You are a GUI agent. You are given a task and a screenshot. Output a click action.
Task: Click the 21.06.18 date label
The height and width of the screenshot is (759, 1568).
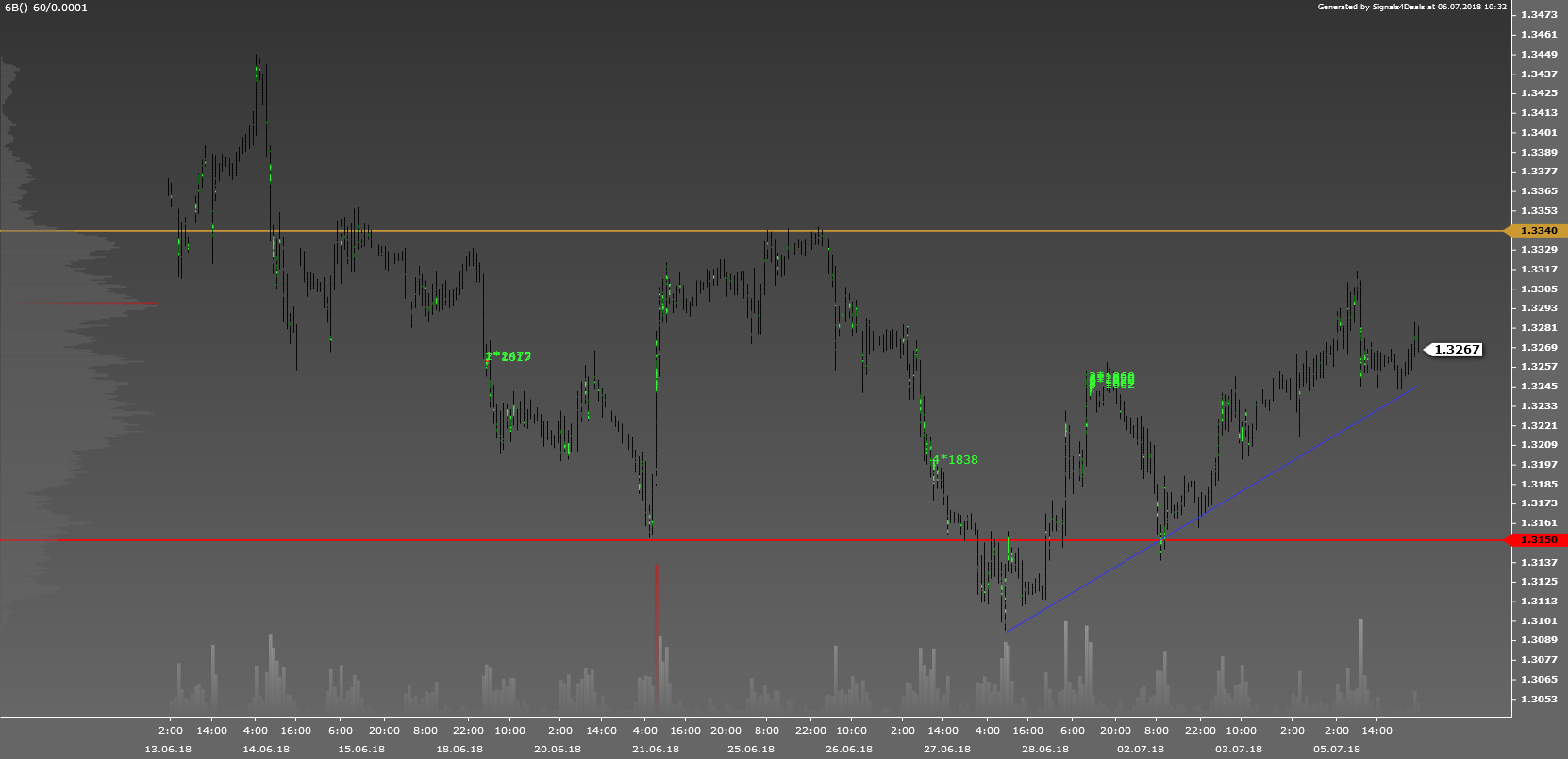pyautogui.click(x=656, y=750)
